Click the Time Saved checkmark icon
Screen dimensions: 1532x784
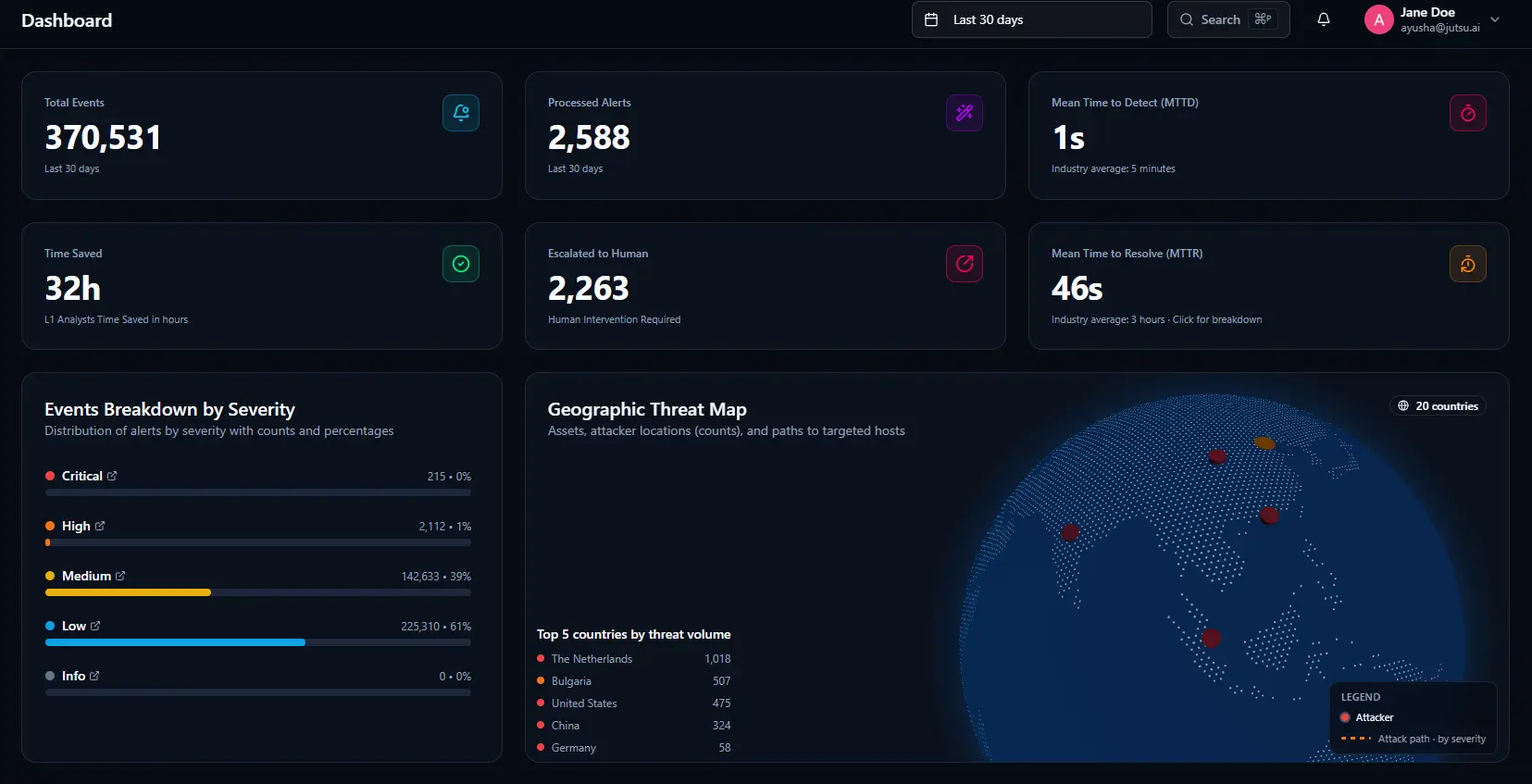pos(461,264)
